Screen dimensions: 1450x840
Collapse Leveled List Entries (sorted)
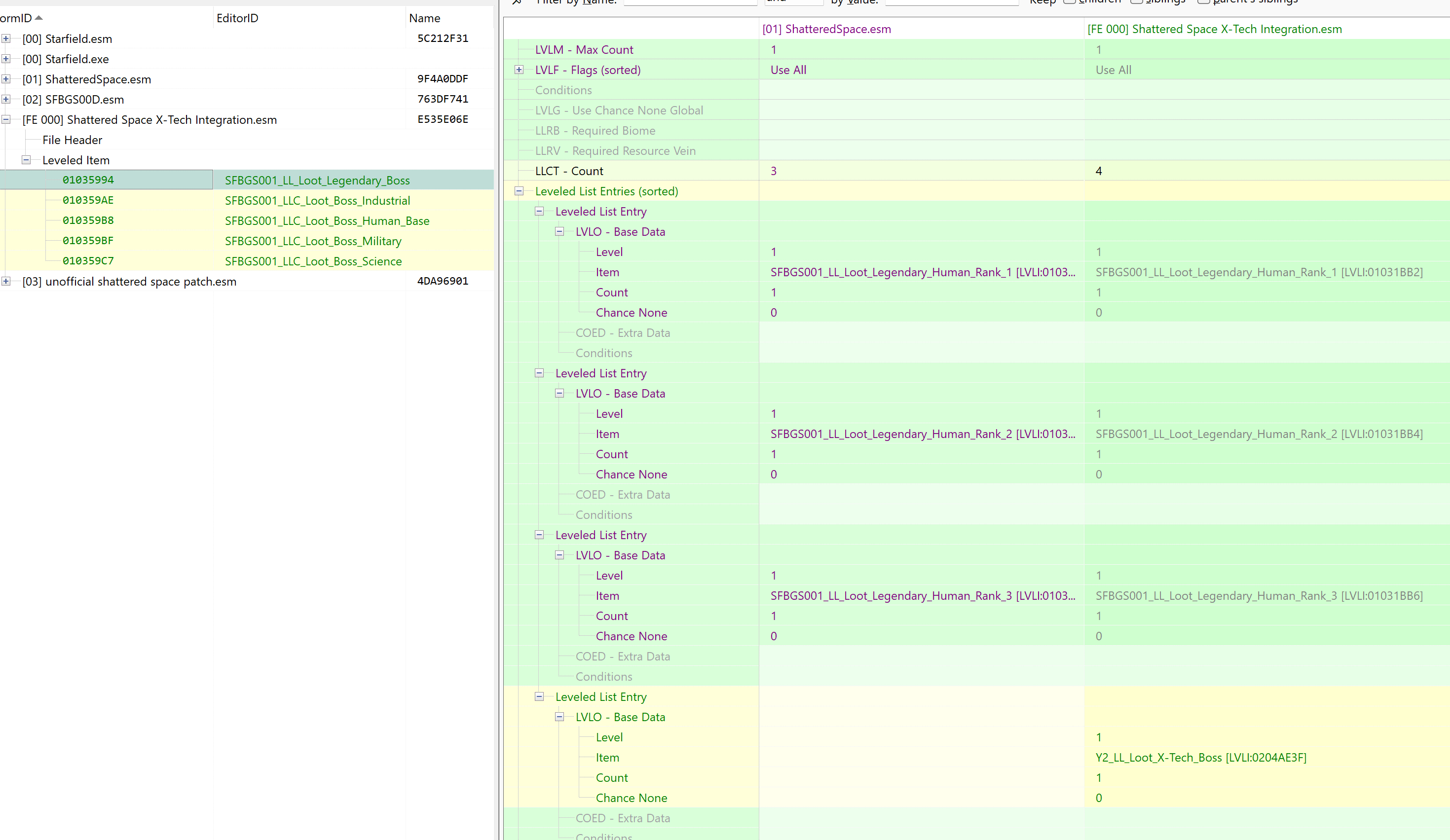tap(519, 191)
